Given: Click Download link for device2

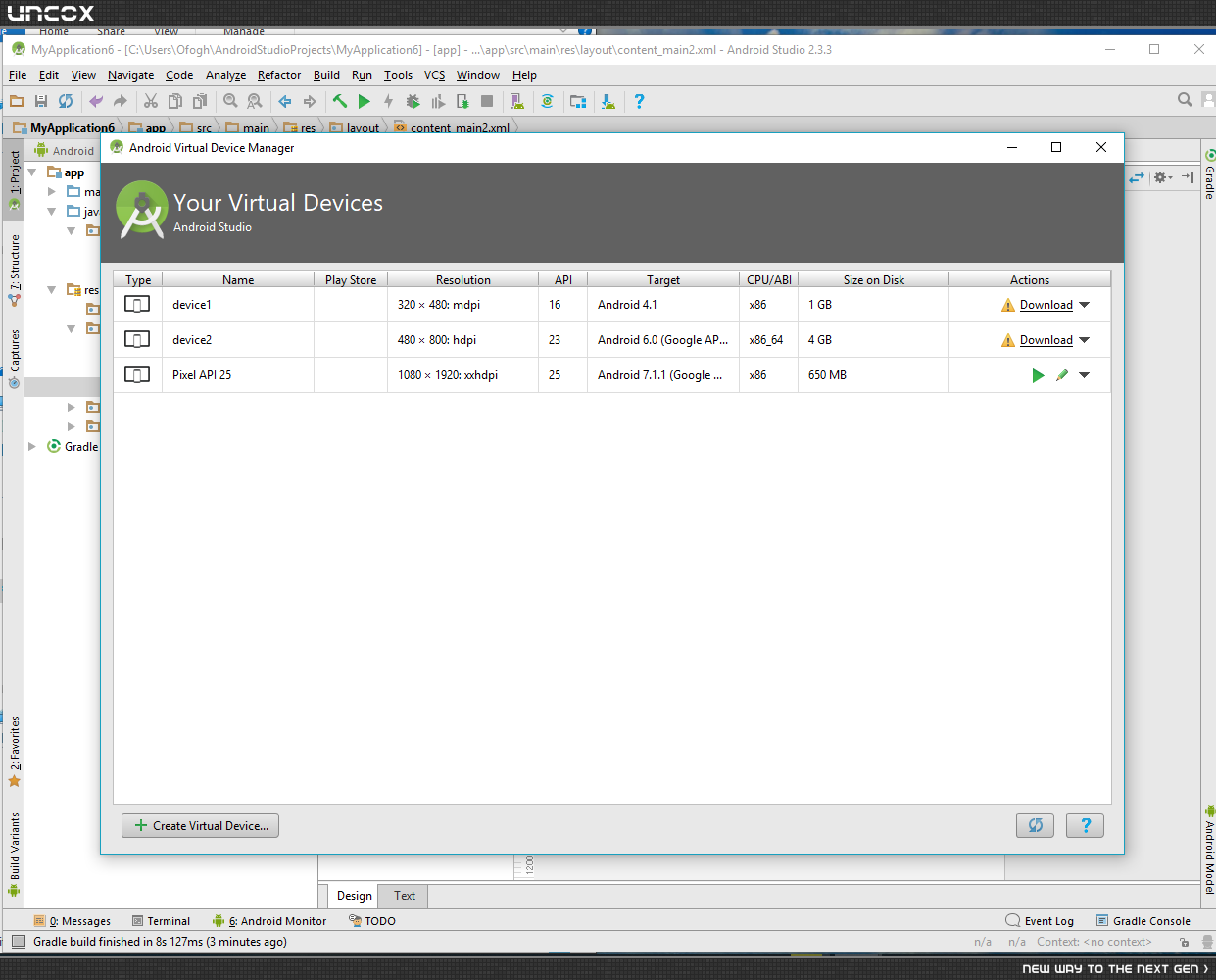Looking at the screenshot, I should (1046, 340).
